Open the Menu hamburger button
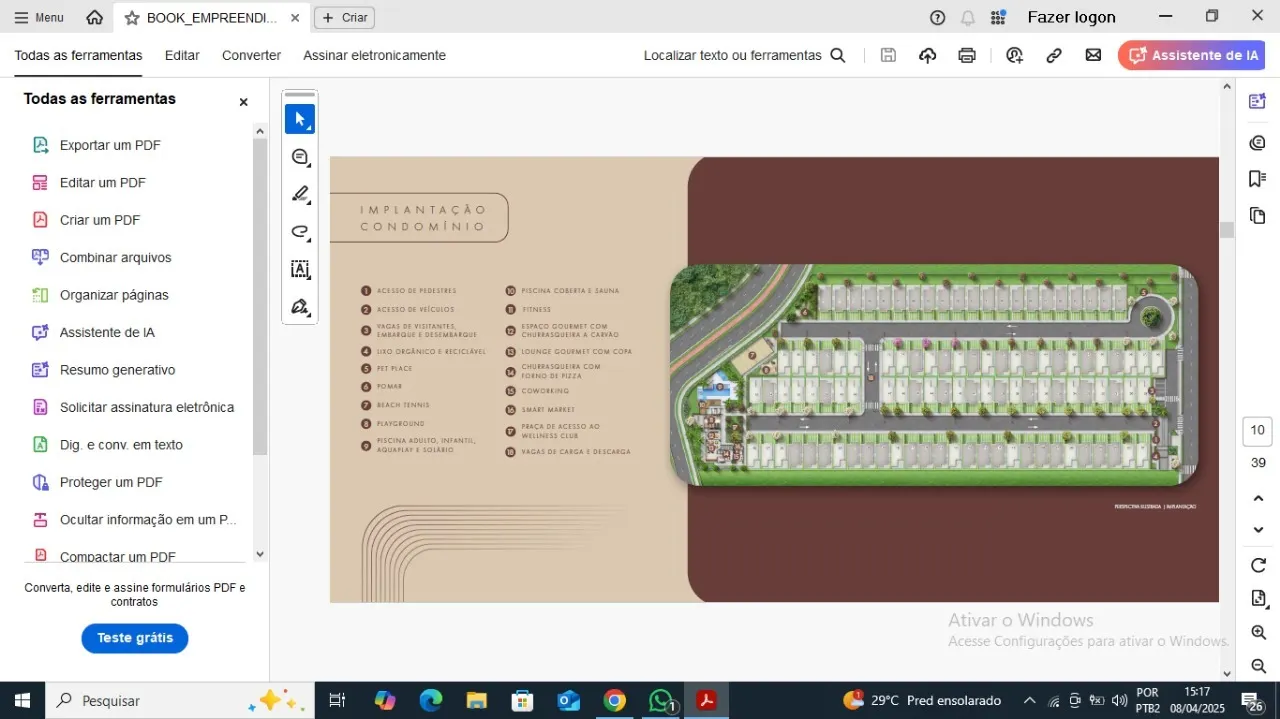The width and height of the screenshot is (1280, 719). (x=38, y=18)
